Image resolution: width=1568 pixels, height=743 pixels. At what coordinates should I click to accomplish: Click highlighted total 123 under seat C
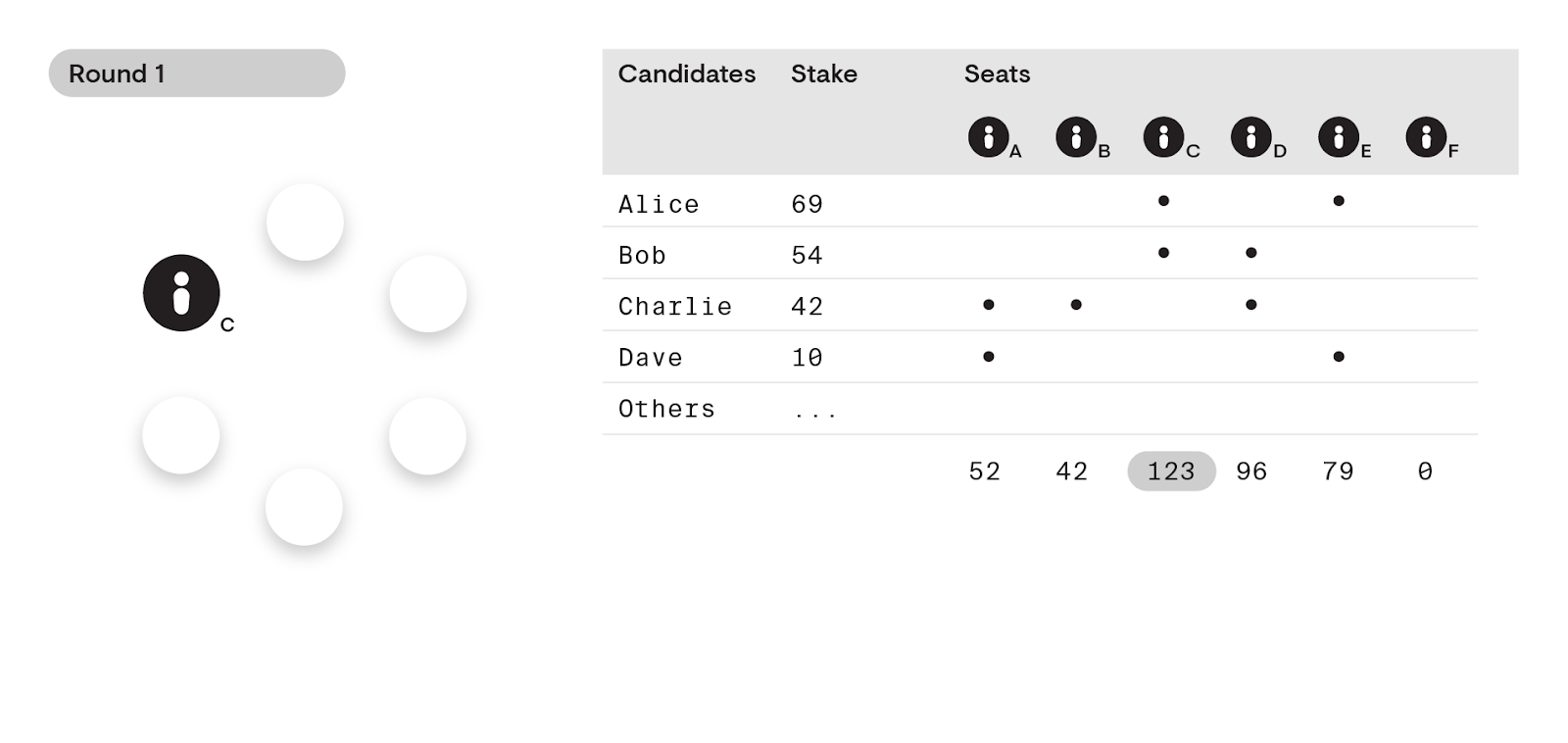tap(1171, 471)
